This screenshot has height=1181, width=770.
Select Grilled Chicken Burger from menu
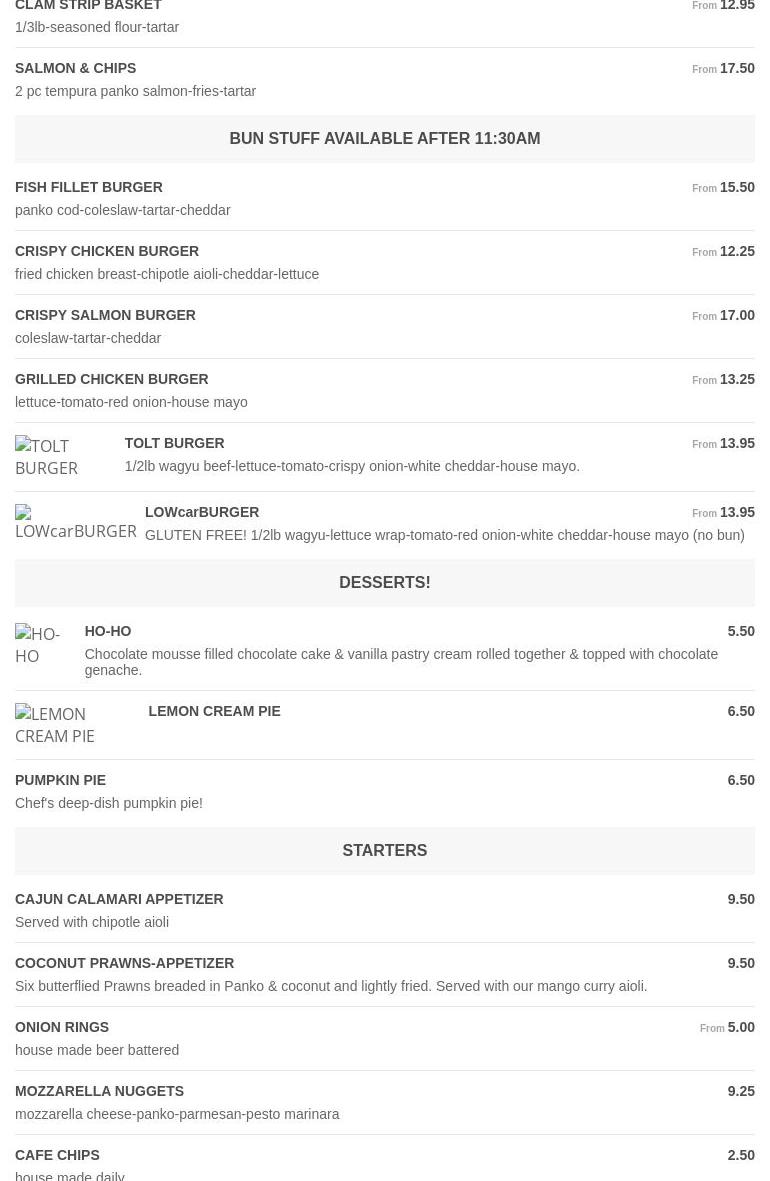(112, 379)
